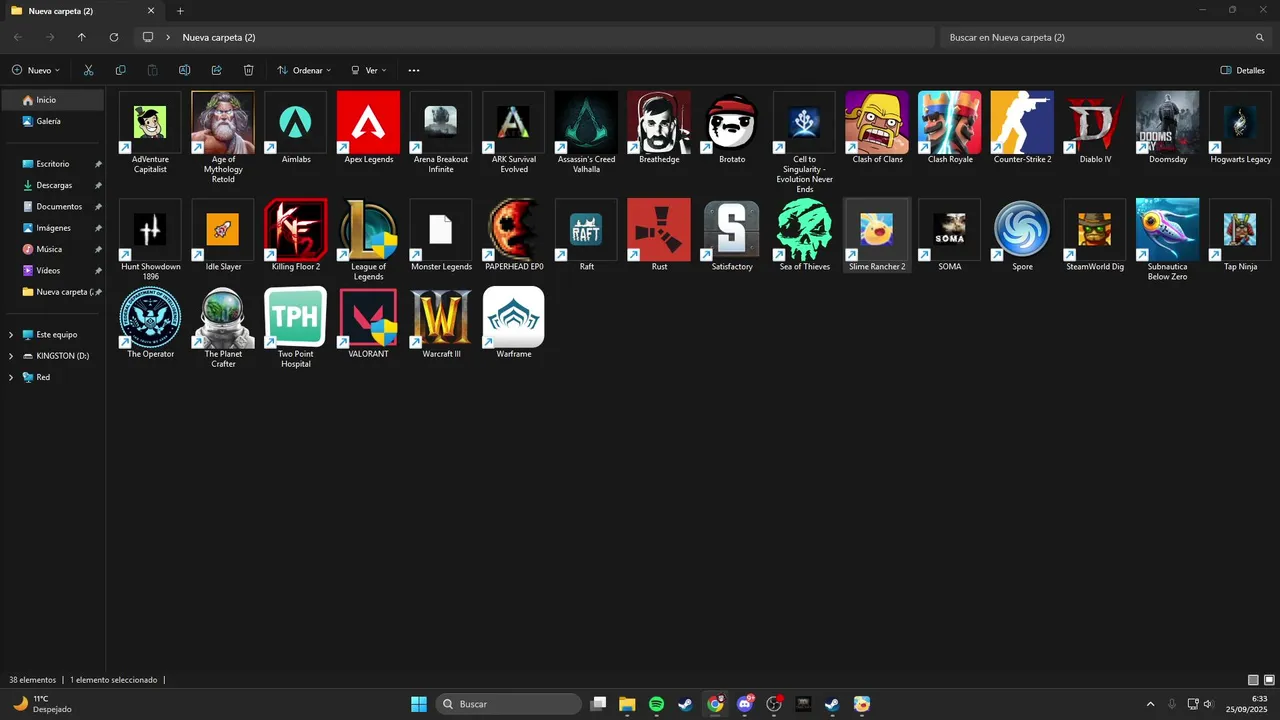
Task: Expand the Red network node
Action: tap(11, 377)
